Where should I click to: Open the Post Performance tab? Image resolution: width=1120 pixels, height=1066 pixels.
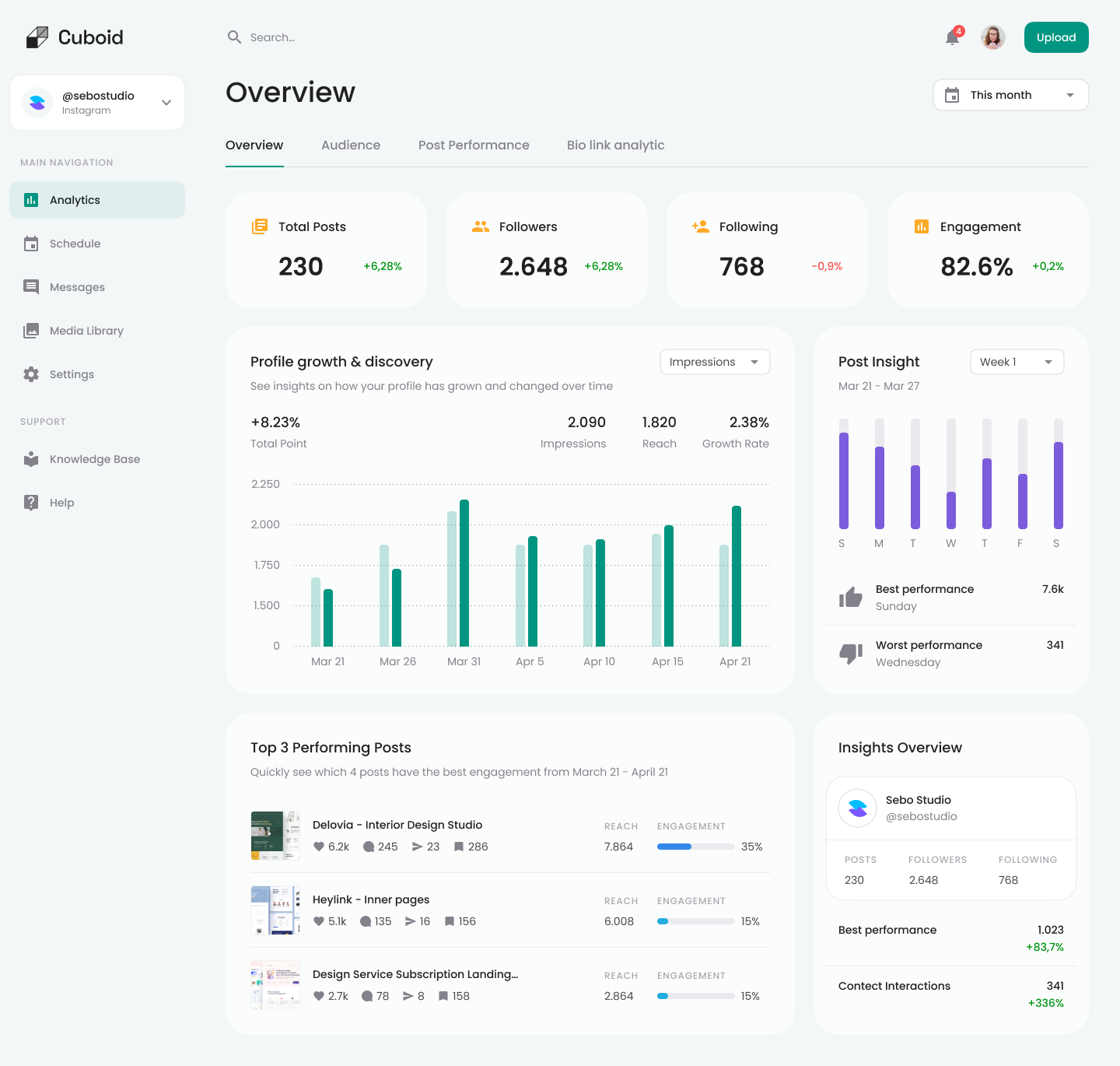click(x=474, y=145)
